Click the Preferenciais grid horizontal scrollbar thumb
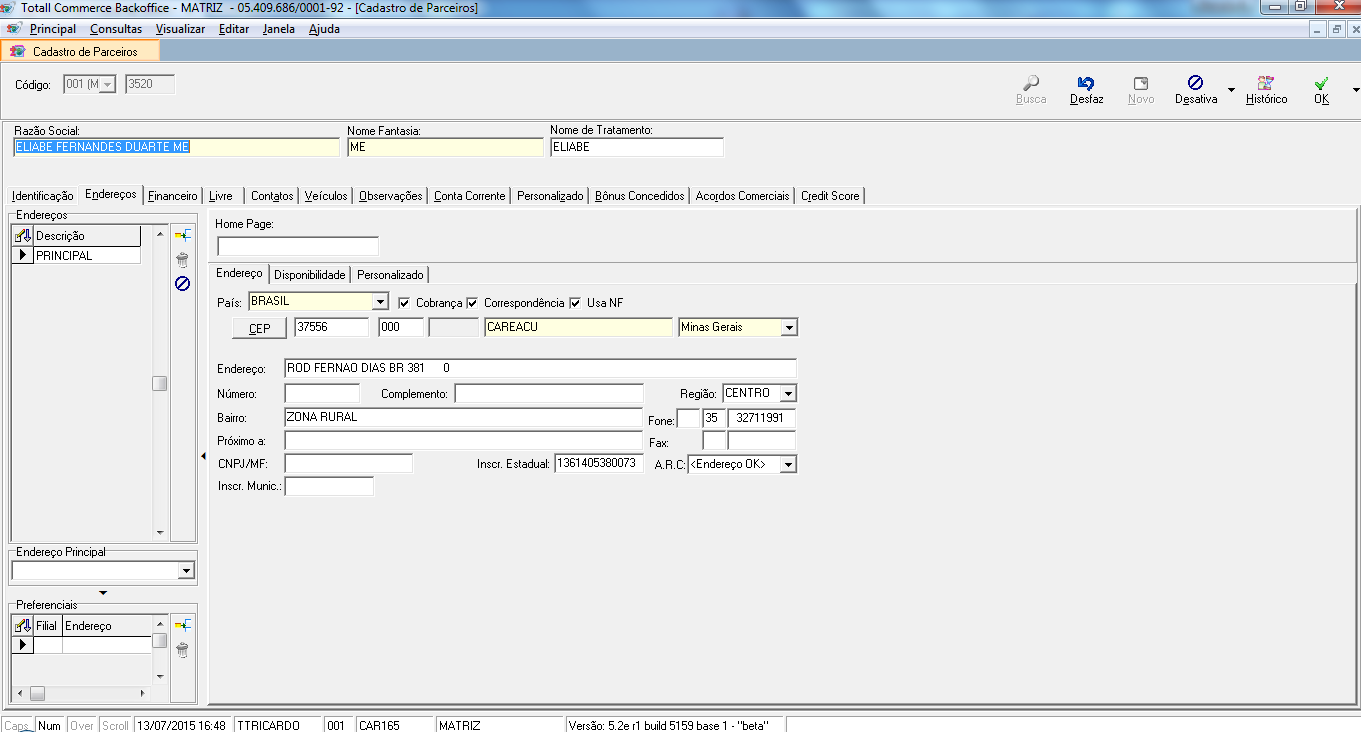Screen dimensions: 1361x732 pos(38,693)
